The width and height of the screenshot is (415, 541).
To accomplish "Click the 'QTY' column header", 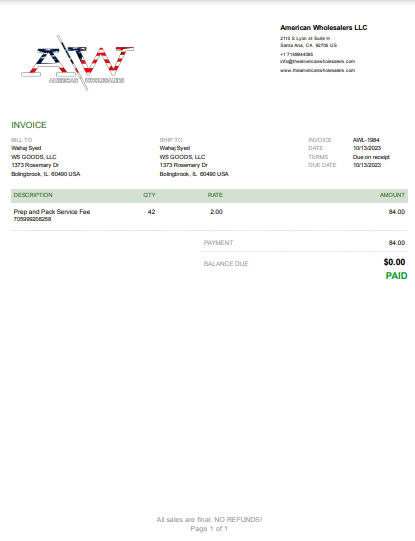I will [x=149, y=195].
